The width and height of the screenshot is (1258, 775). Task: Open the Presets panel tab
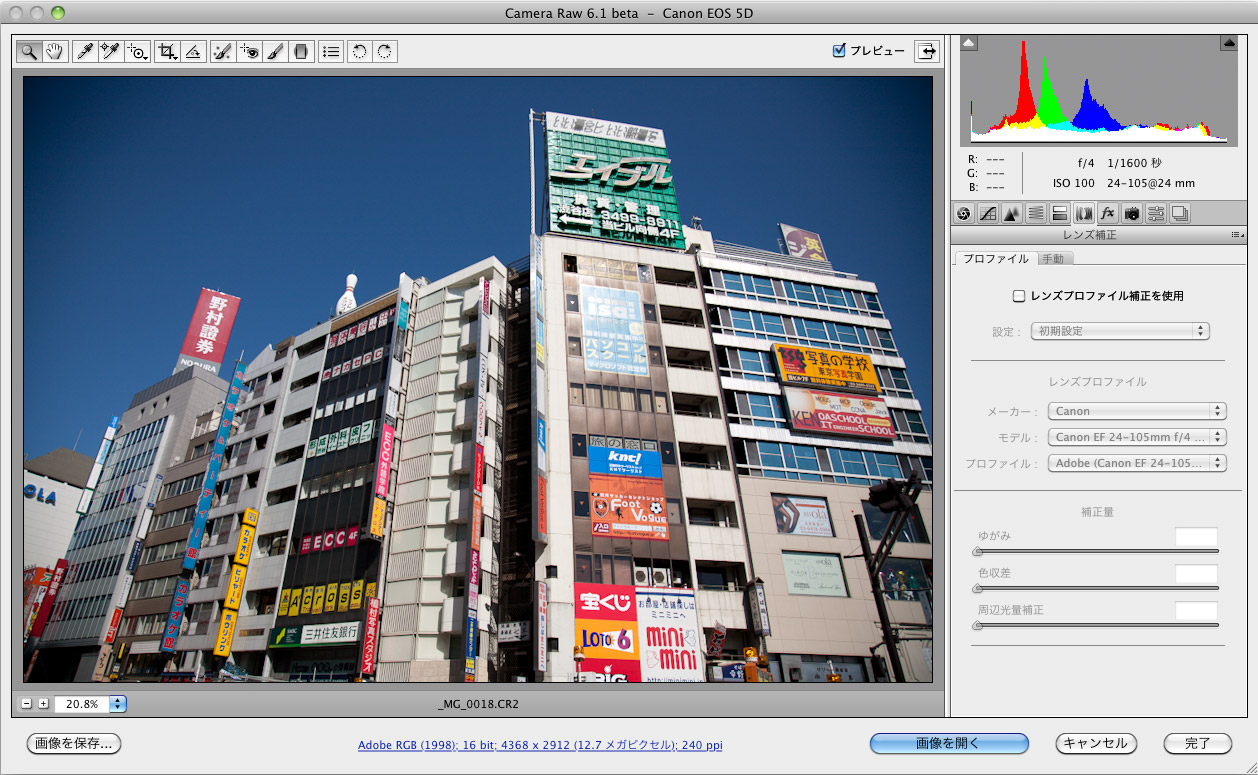pos(1156,213)
